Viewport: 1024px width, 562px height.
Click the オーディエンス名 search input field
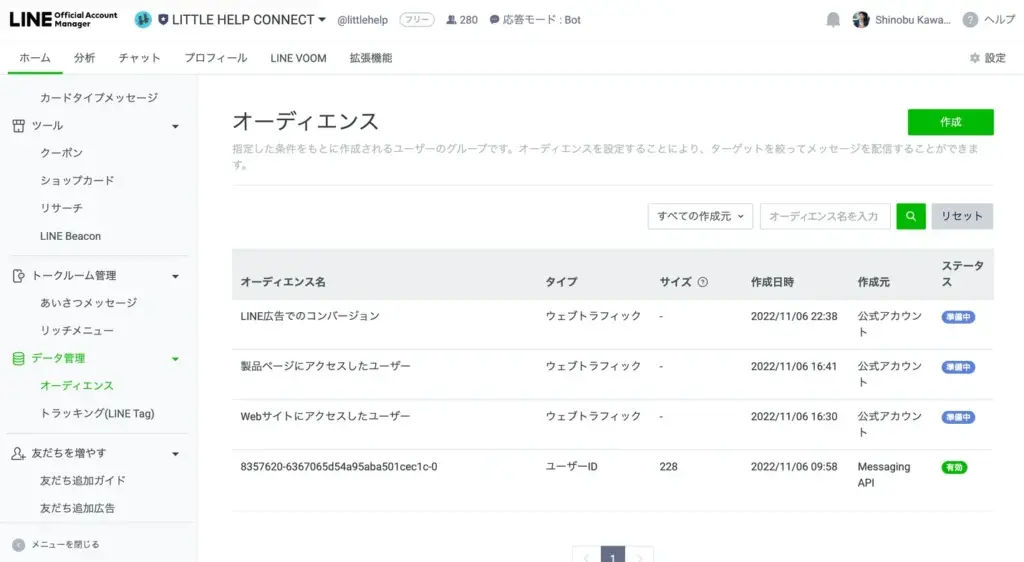click(825, 216)
